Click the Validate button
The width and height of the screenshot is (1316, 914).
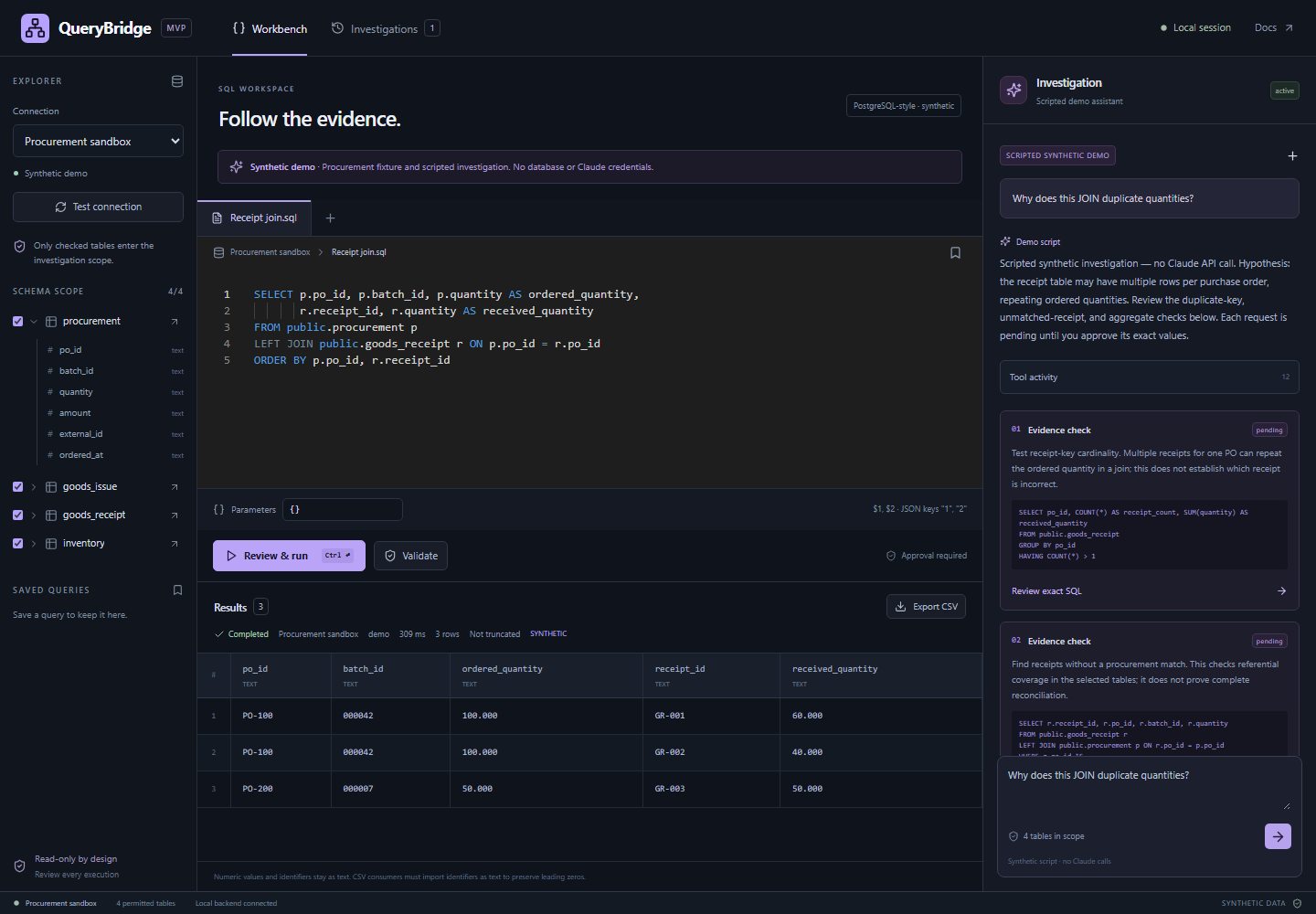point(410,556)
